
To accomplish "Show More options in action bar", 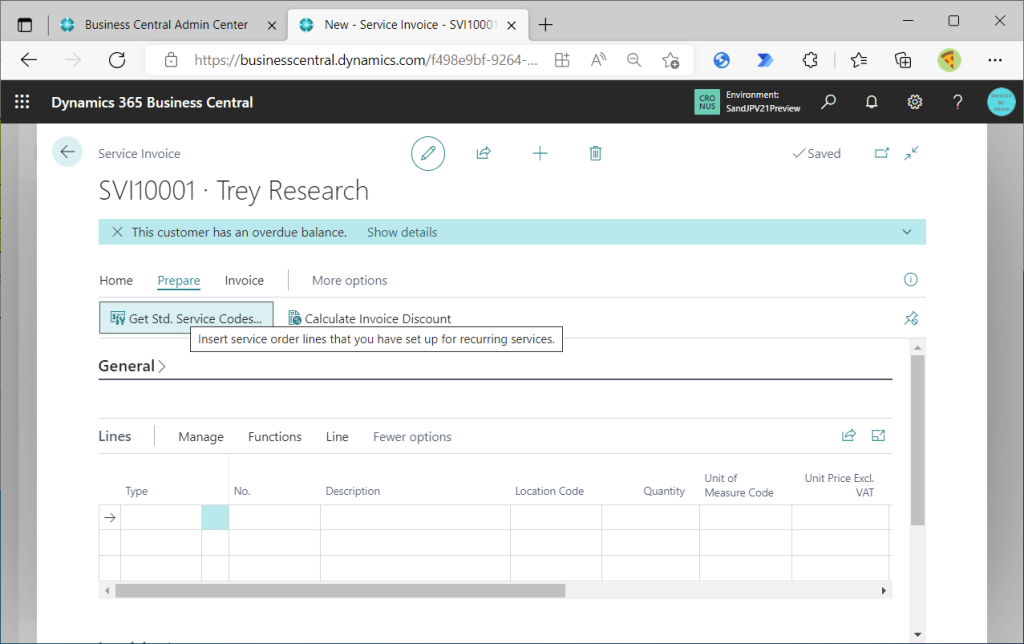I will (x=349, y=280).
